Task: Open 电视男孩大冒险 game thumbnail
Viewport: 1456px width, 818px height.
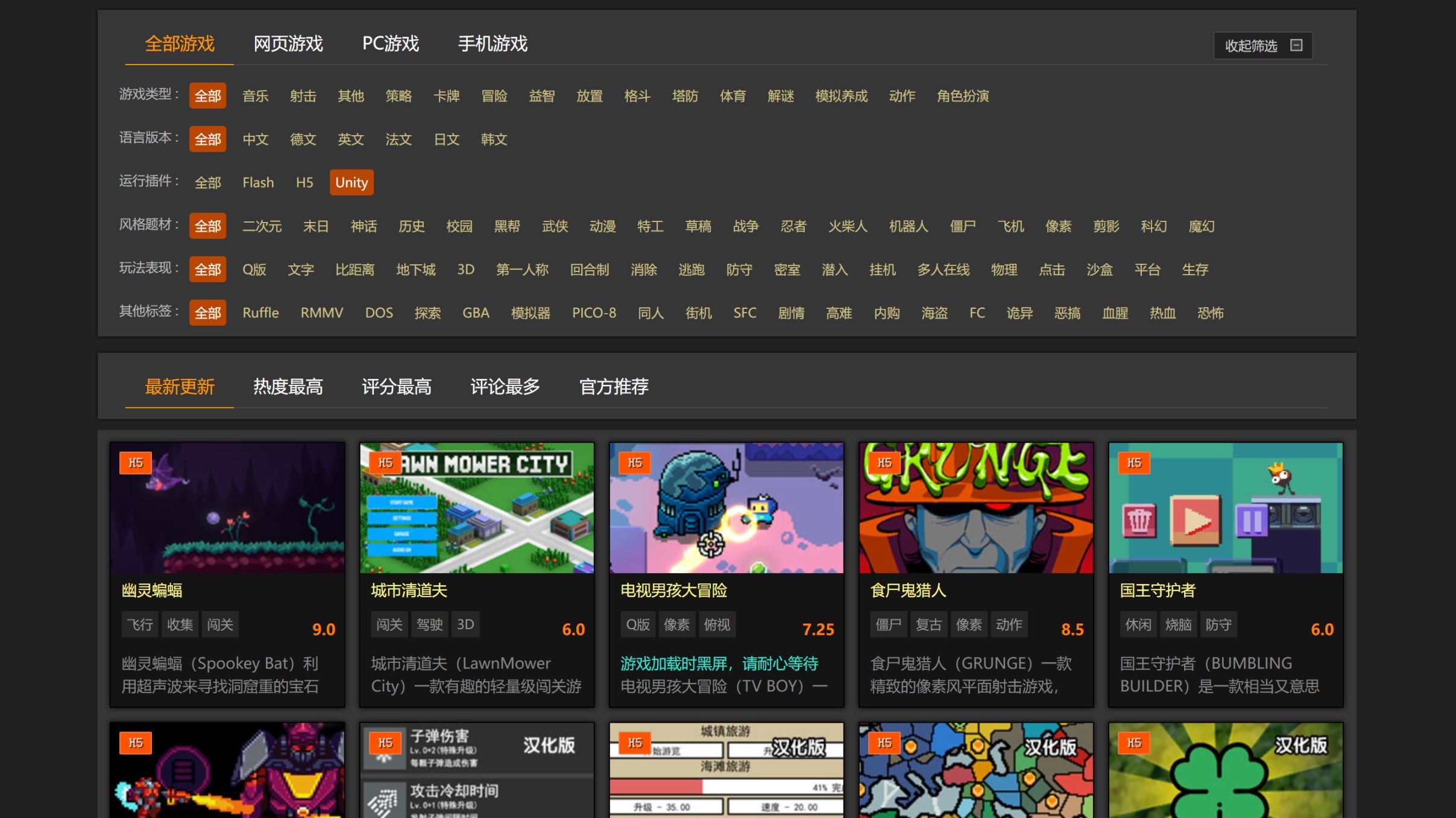Action: click(x=726, y=508)
